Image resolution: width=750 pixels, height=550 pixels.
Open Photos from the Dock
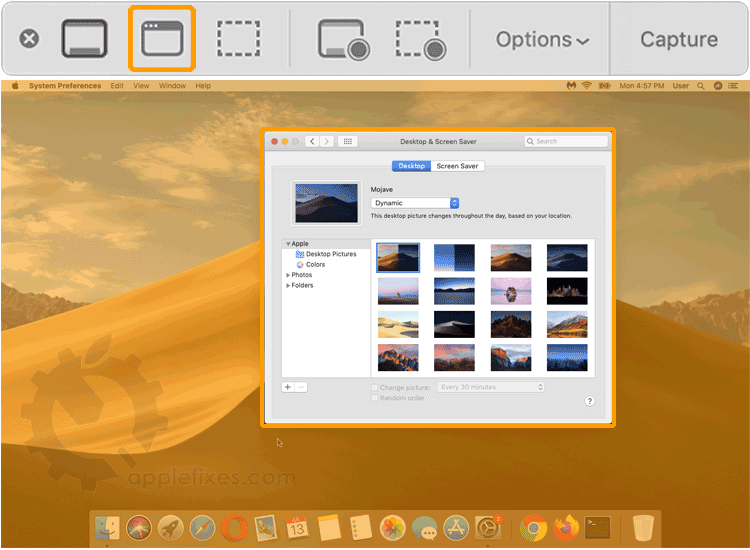pyautogui.click(x=392, y=528)
